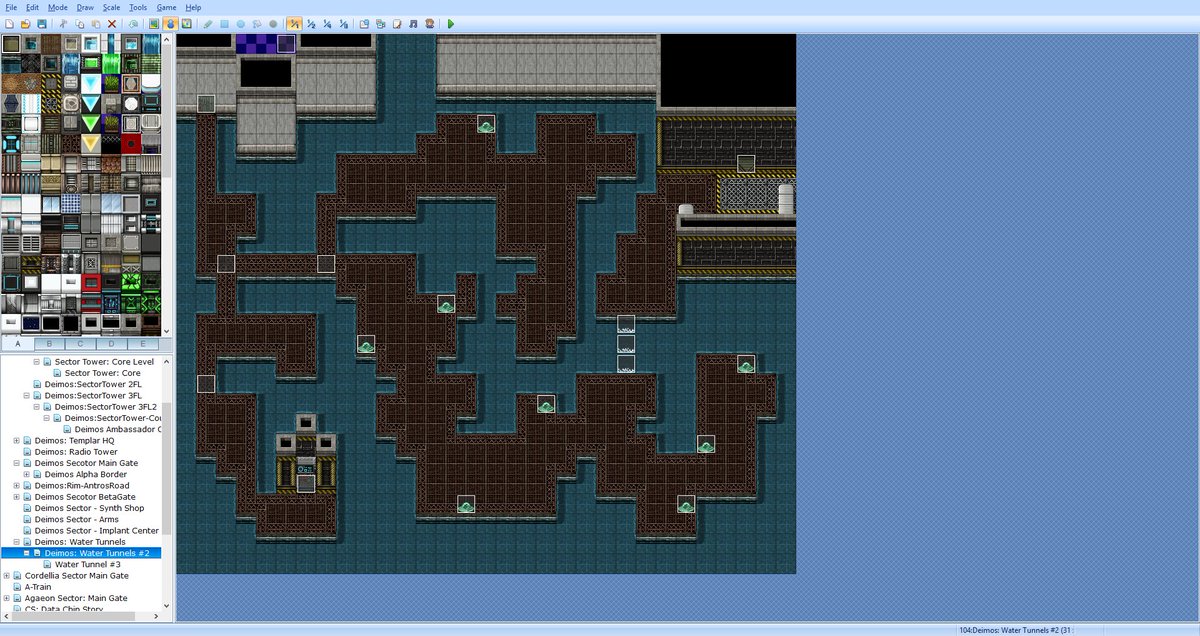Switch to tileset tab E

(x=143, y=343)
